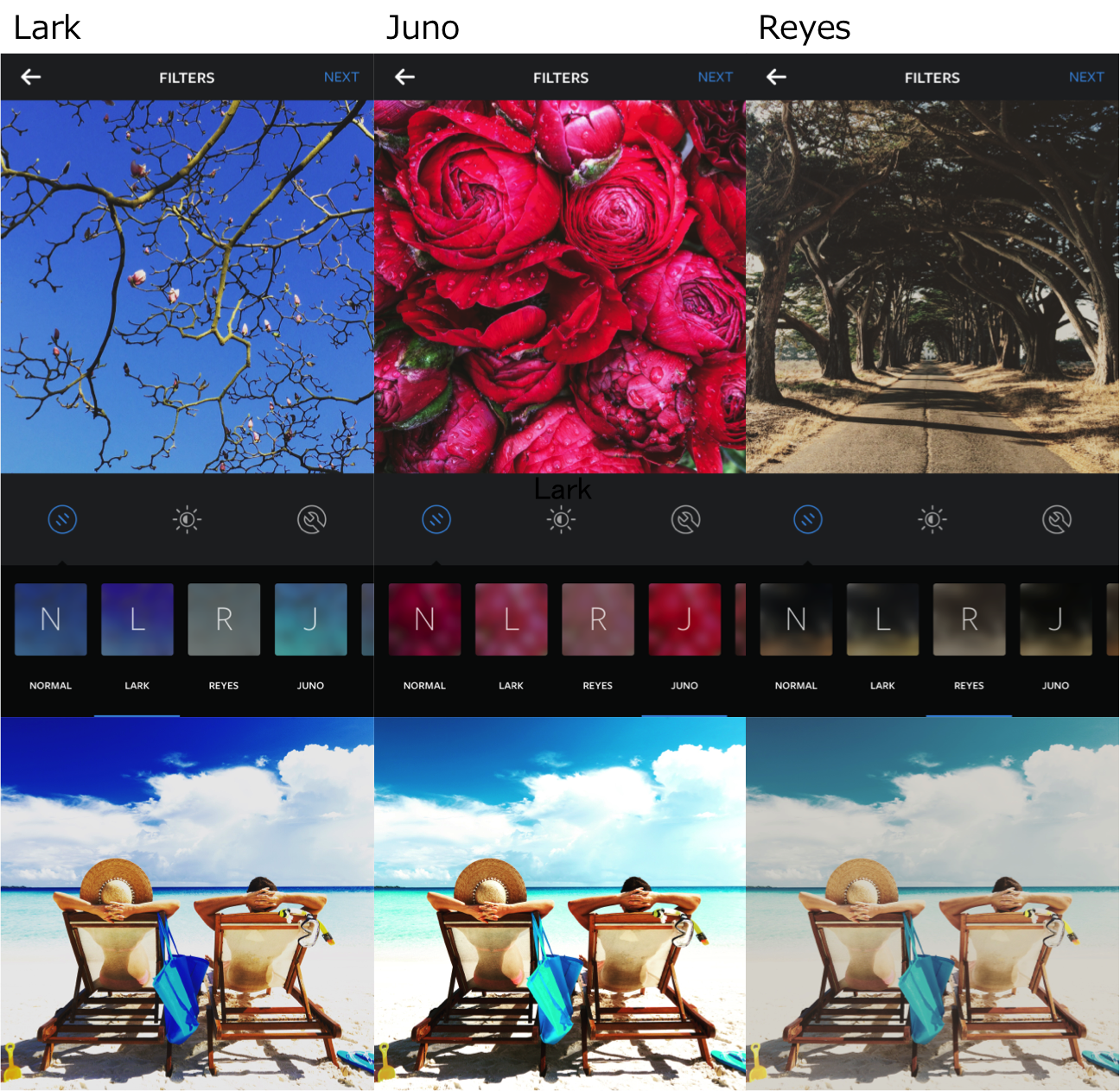This screenshot has width=1120, height=1091.
Task: Select the Normal filter thumbnail in the Reyes panel
Action: click(796, 619)
